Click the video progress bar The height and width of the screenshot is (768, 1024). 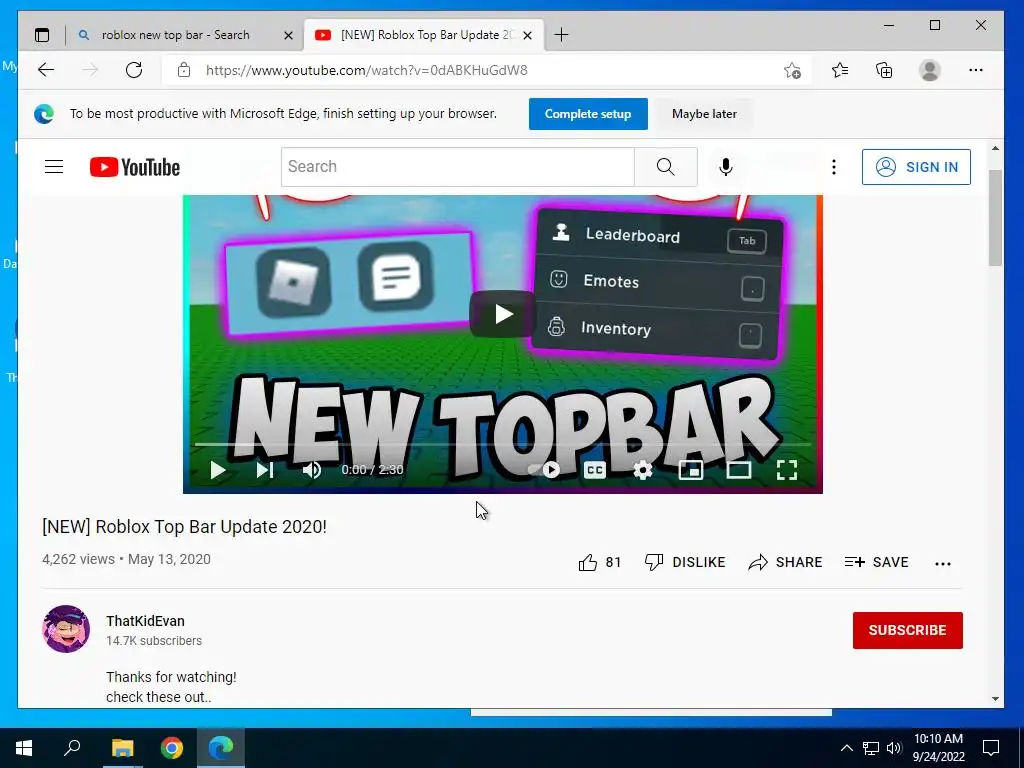(503, 445)
